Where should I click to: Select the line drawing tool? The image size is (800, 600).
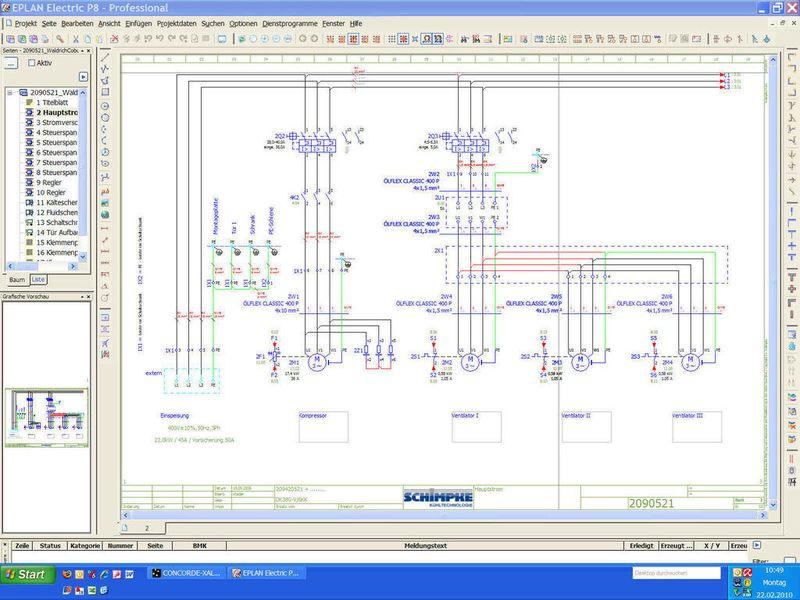tap(105, 57)
